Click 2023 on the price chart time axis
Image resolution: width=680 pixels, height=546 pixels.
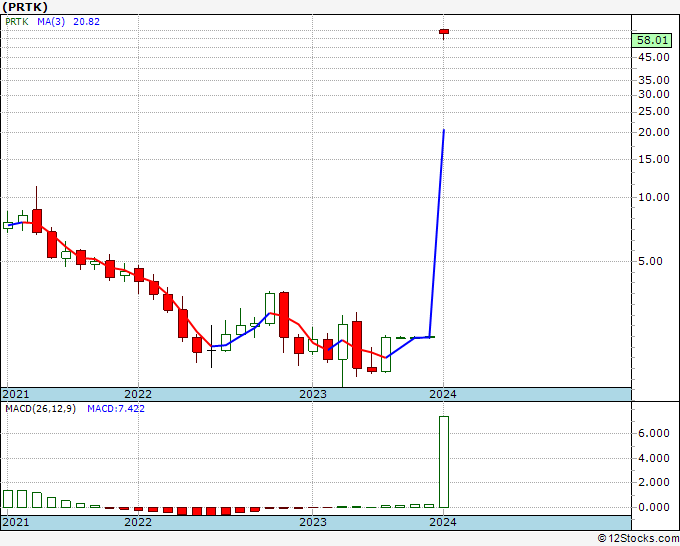tap(313, 394)
